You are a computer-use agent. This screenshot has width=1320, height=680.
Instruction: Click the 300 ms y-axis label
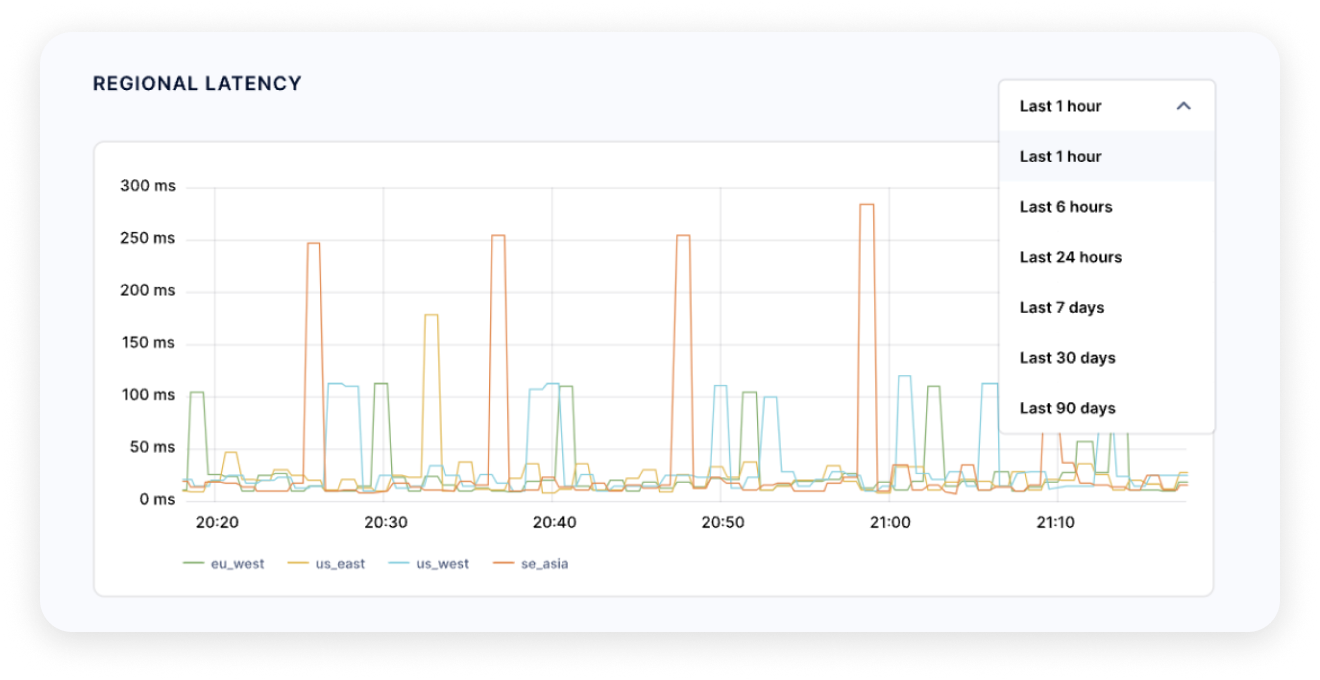147,186
